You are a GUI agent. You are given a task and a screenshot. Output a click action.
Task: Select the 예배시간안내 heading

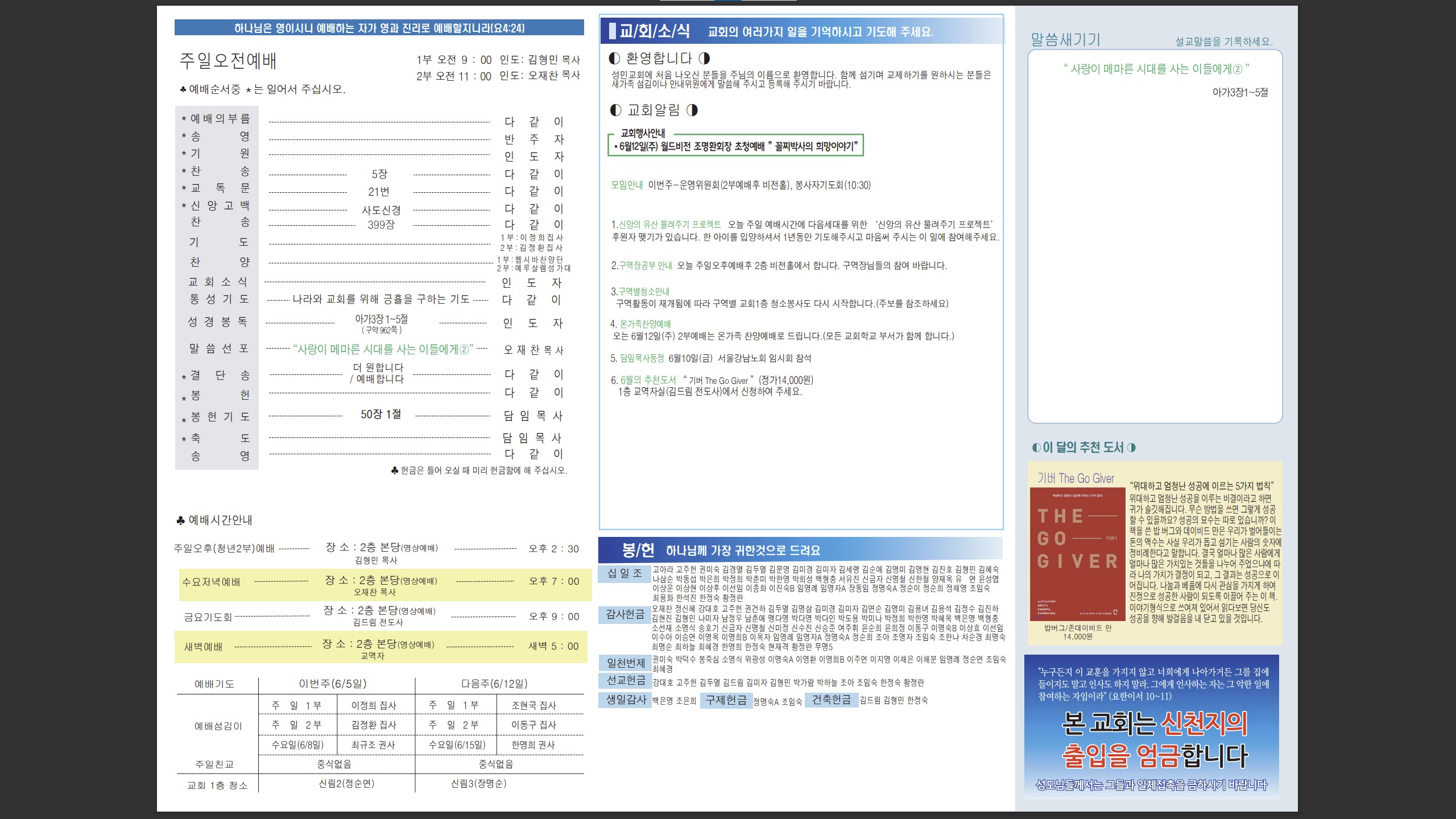[x=214, y=520]
